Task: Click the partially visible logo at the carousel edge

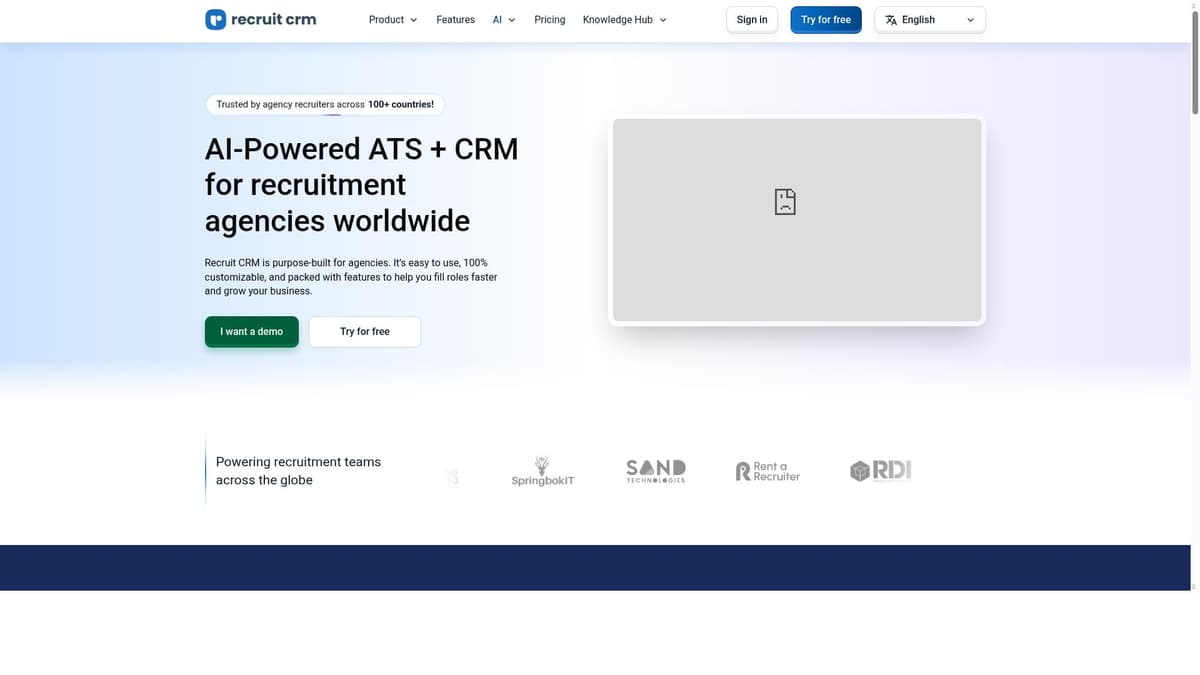Action: [x=451, y=477]
